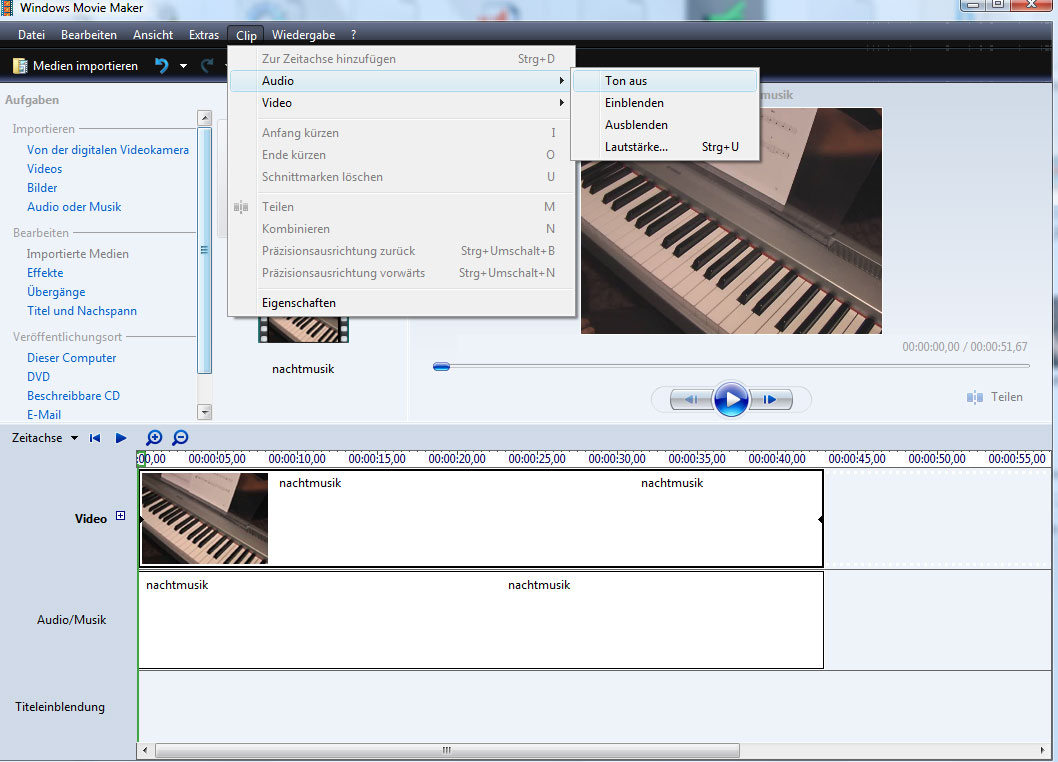
Task: Play the timeline using the small play icon
Action: click(121, 438)
